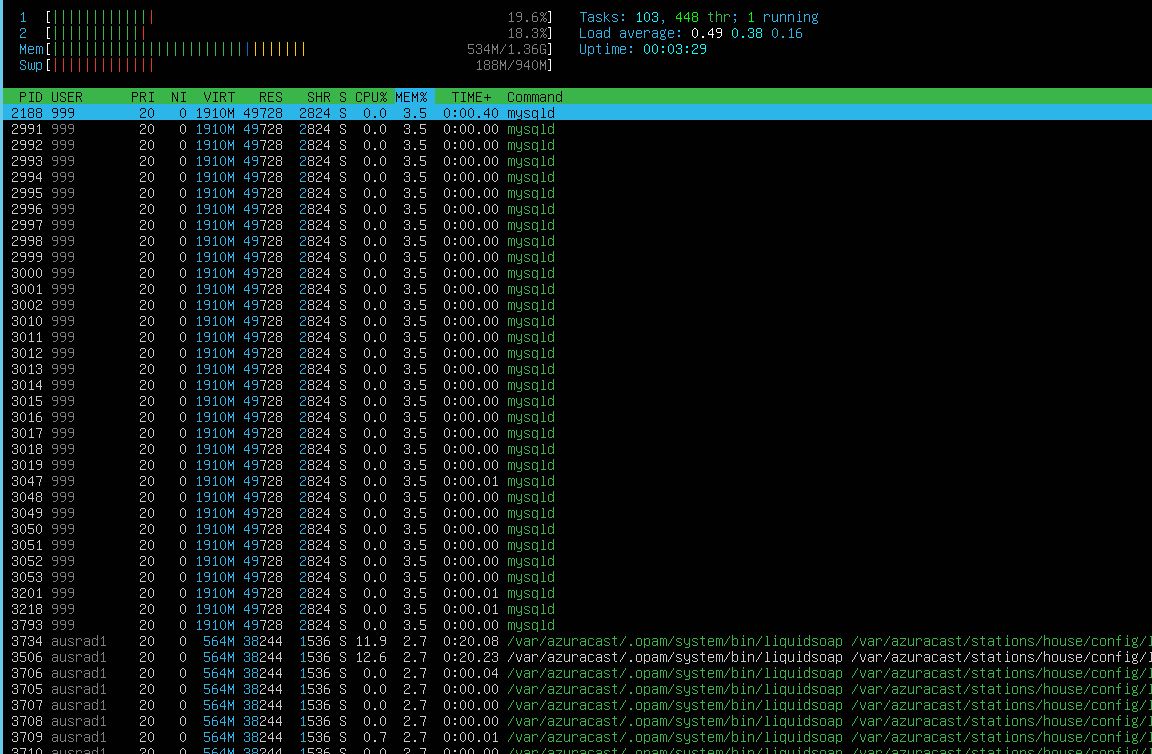Select mysqld row with PID 3047
The height and width of the screenshot is (754, 1152).
point(576,481)
